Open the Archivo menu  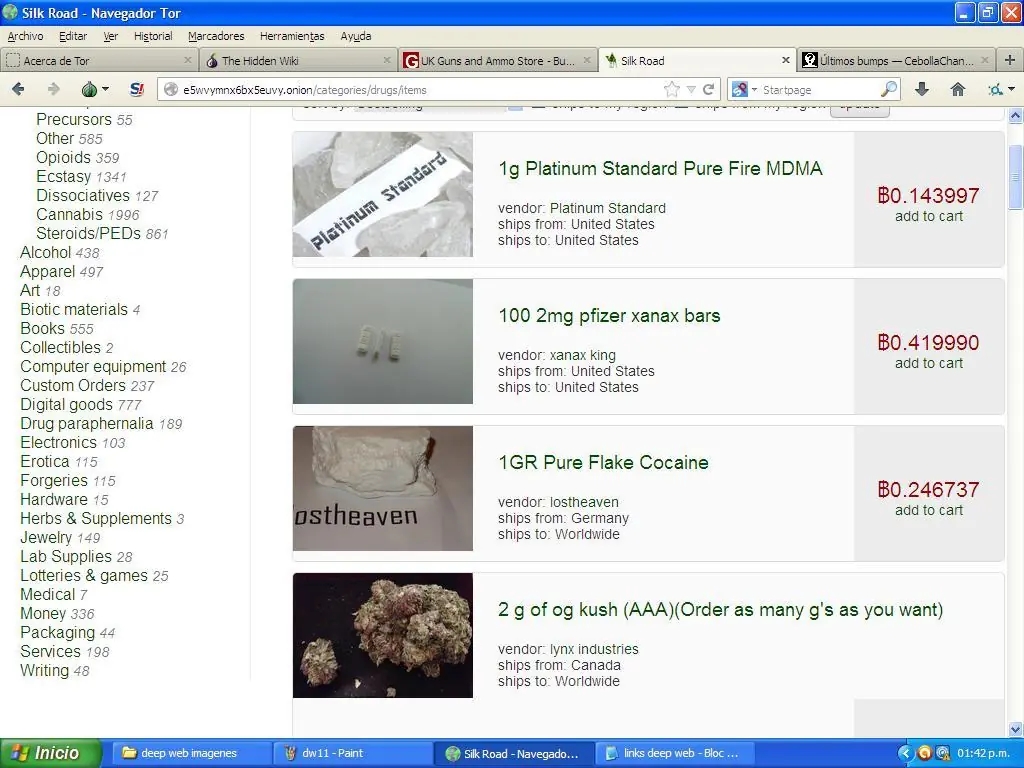click(x=25, y=36)
